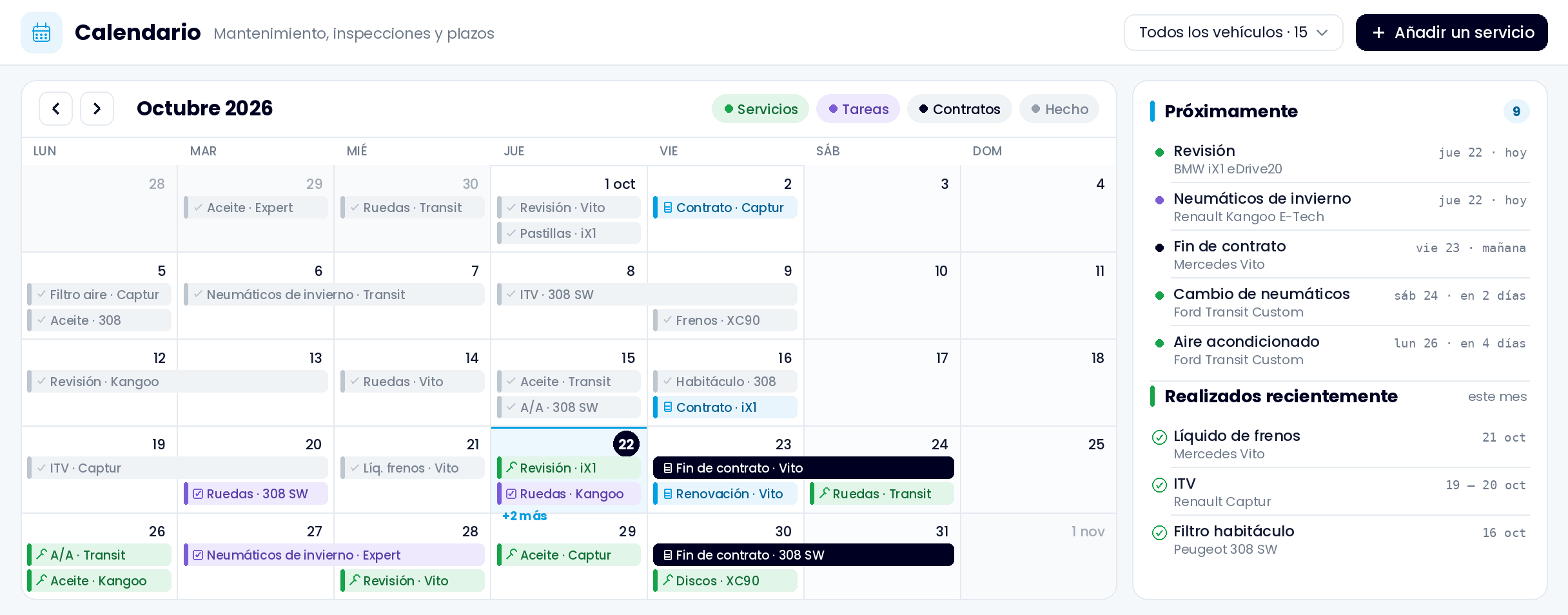
Task: Click the calendar app icon in header
Action: (41, 32)
